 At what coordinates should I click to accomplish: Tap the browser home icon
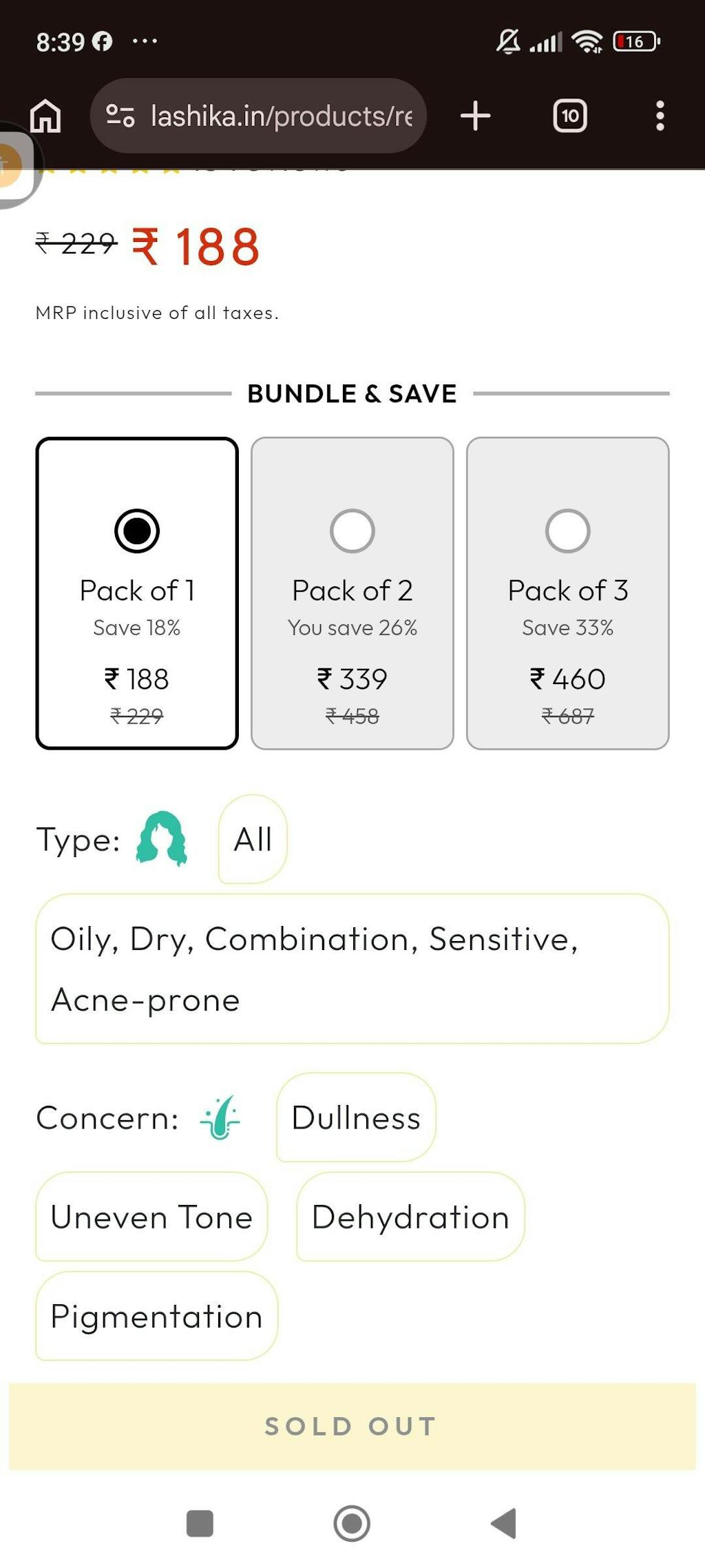(45, 116)
